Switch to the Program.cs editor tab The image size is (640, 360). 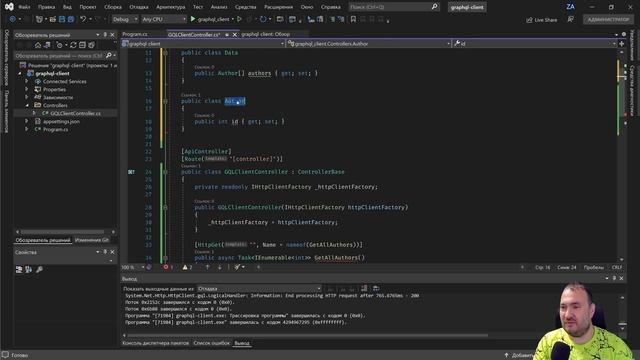pos(135,34)
